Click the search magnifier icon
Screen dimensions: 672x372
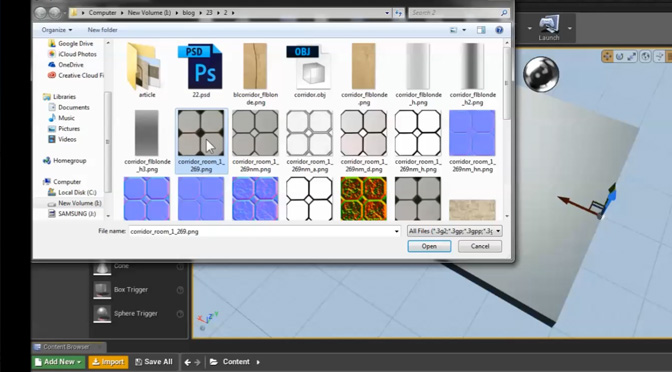504,13
